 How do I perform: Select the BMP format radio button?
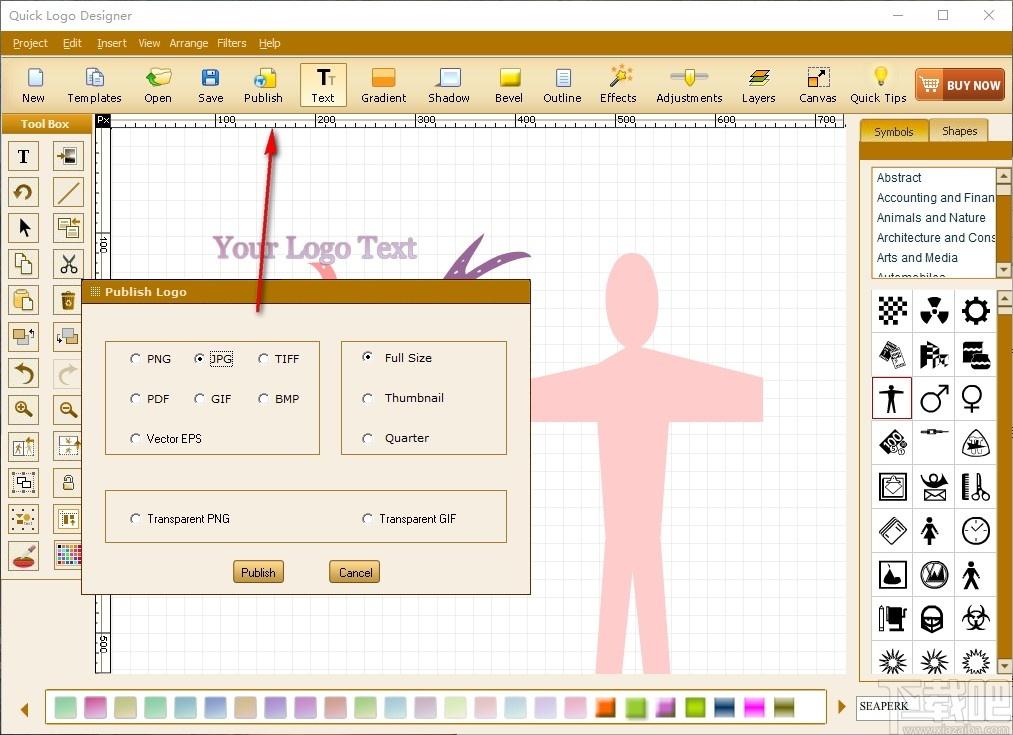[x=263, y=399]
